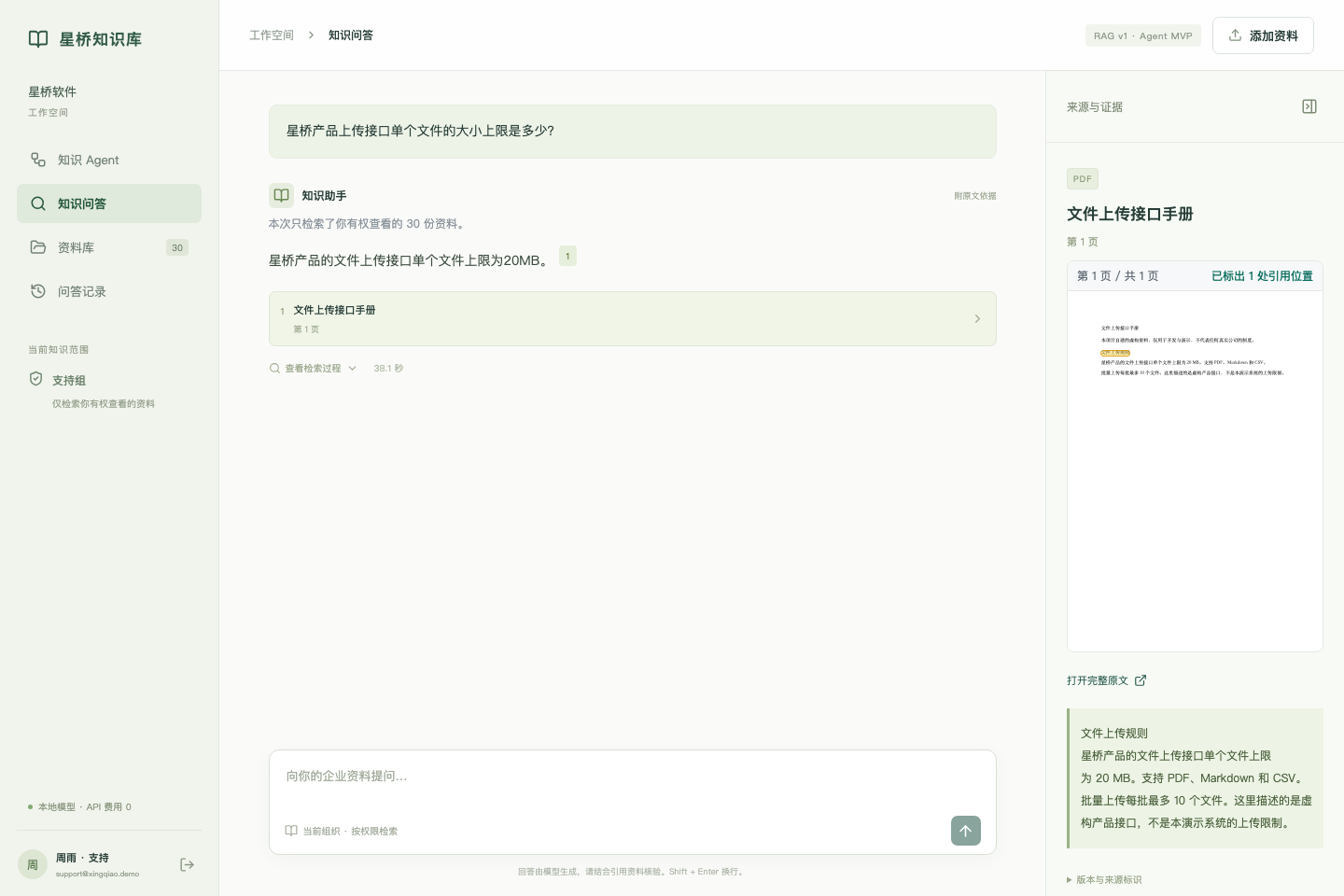Click the 已标出 1 处引用位置 link
The height and width of the screenshot is (896, 1344).
click(x=1262, y=276)
